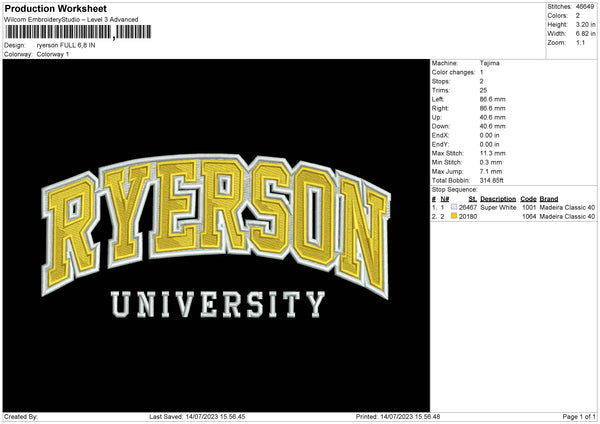
Task: Click Madeira Classic 40 in the Super White row
Action: pyautogui.click(x=567, y=207)
